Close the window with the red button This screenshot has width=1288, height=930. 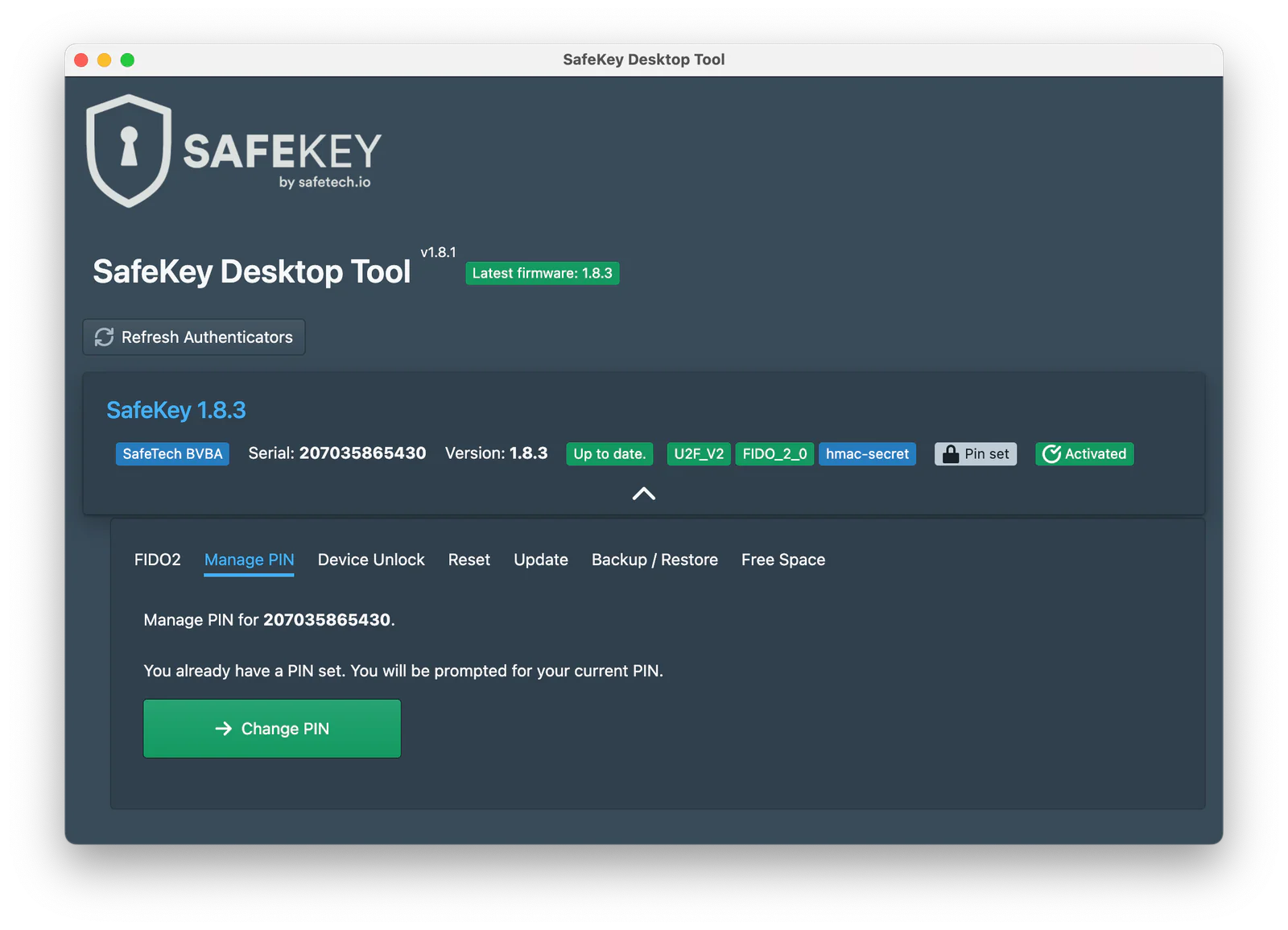click(x=81, y=60)
